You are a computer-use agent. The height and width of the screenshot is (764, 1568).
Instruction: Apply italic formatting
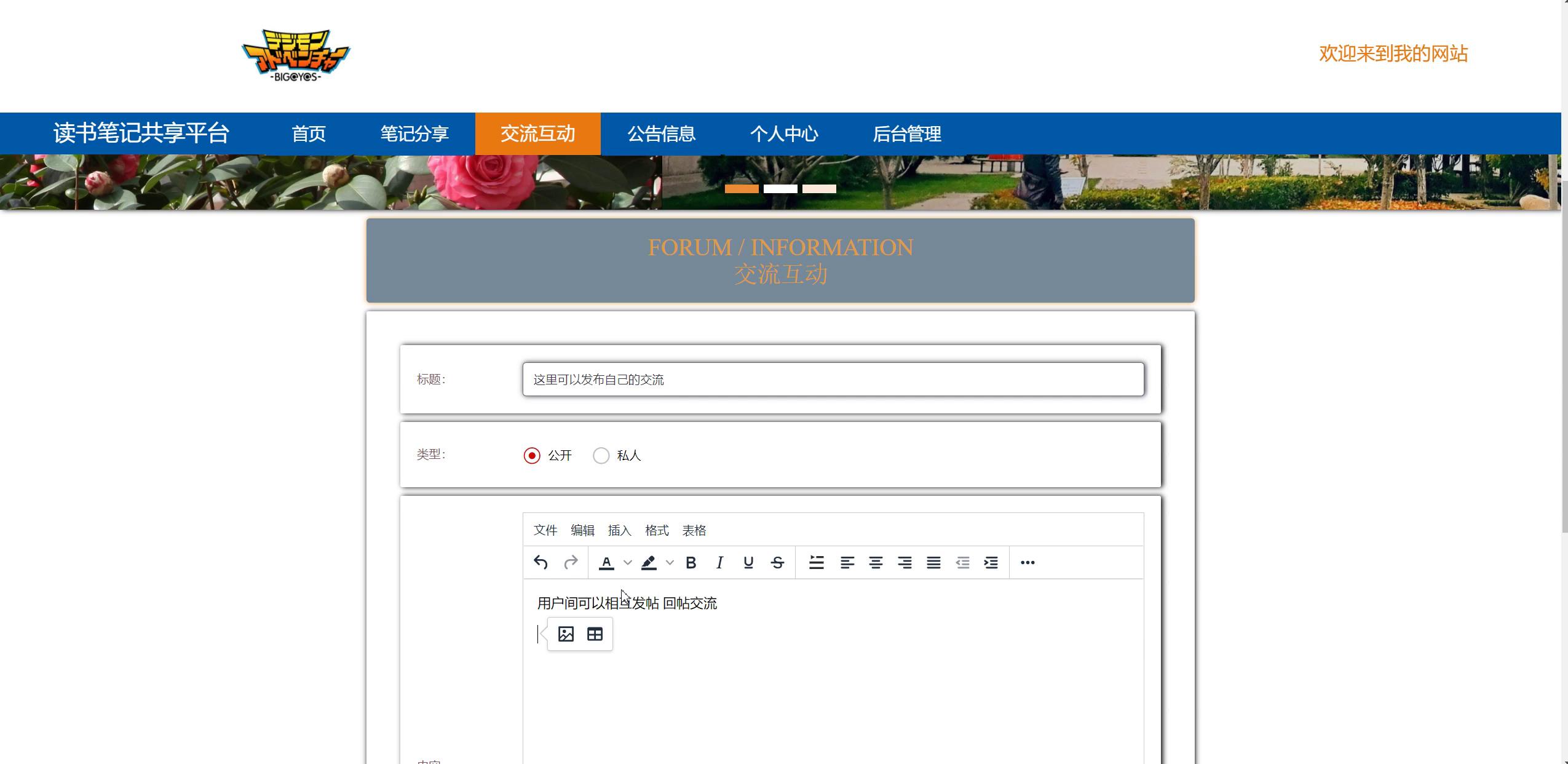tap(719, 562)
